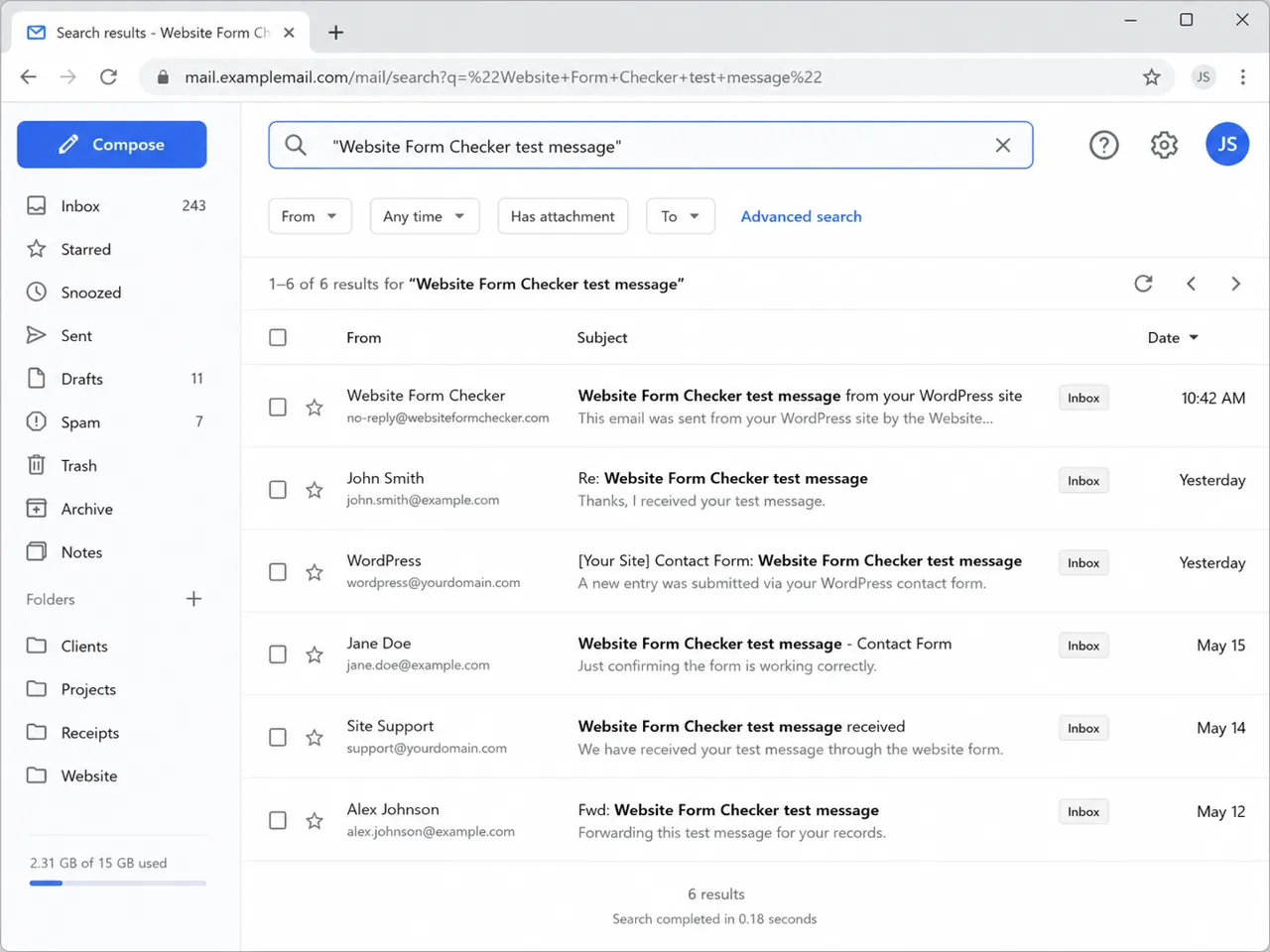Check the WordPress email checkbox
The width and height of the screenshot is (1270, 952).
(278, 572)
